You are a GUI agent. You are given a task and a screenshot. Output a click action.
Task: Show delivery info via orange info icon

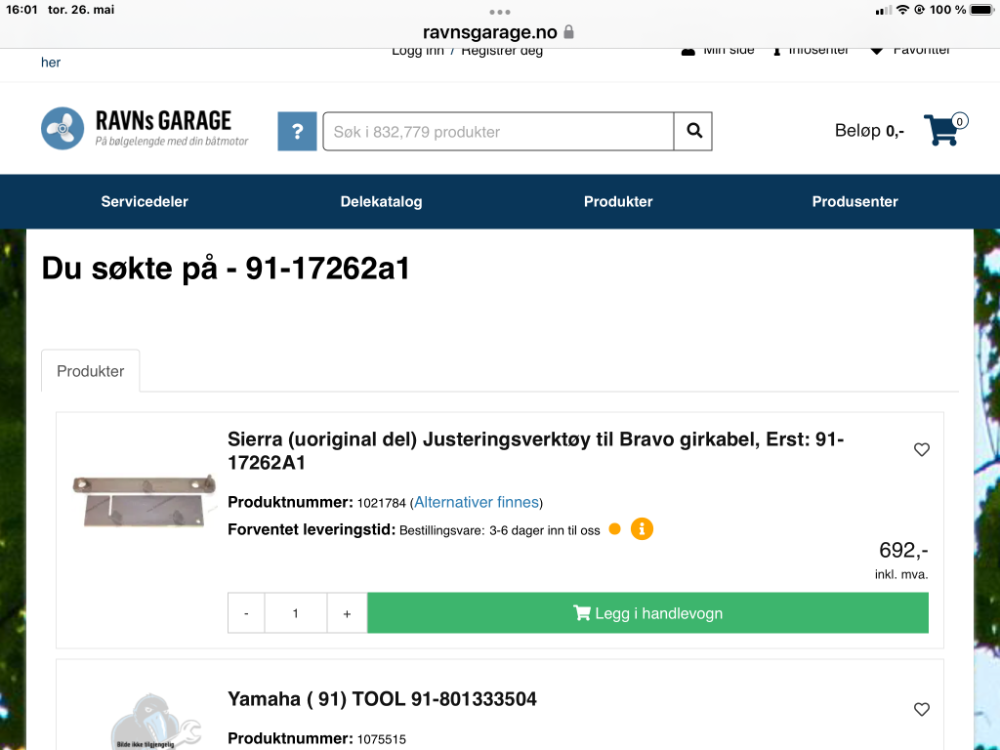tap(642, 529)
